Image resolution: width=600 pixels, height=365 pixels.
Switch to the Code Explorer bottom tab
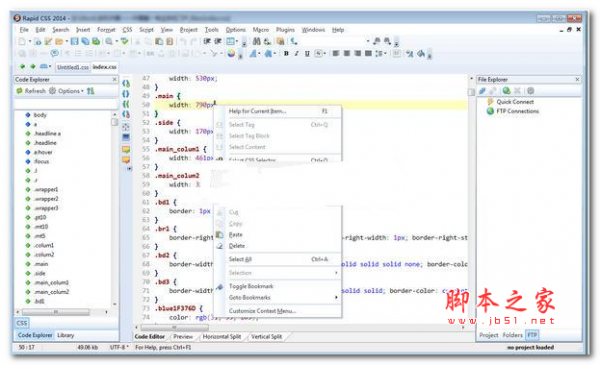tap(35, 335)
